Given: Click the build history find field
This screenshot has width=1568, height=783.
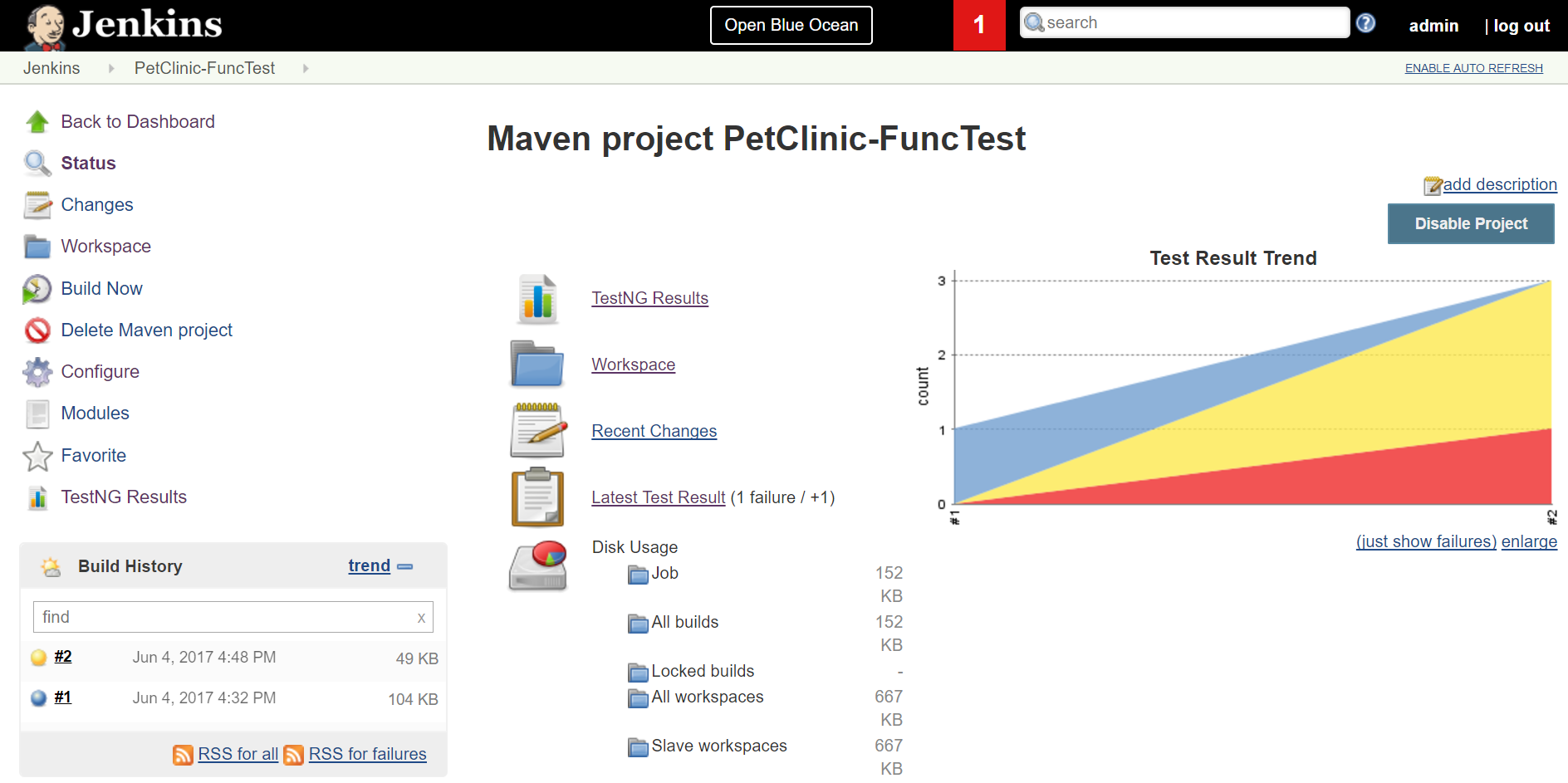Looking at the screenshot, I should 233,617.
